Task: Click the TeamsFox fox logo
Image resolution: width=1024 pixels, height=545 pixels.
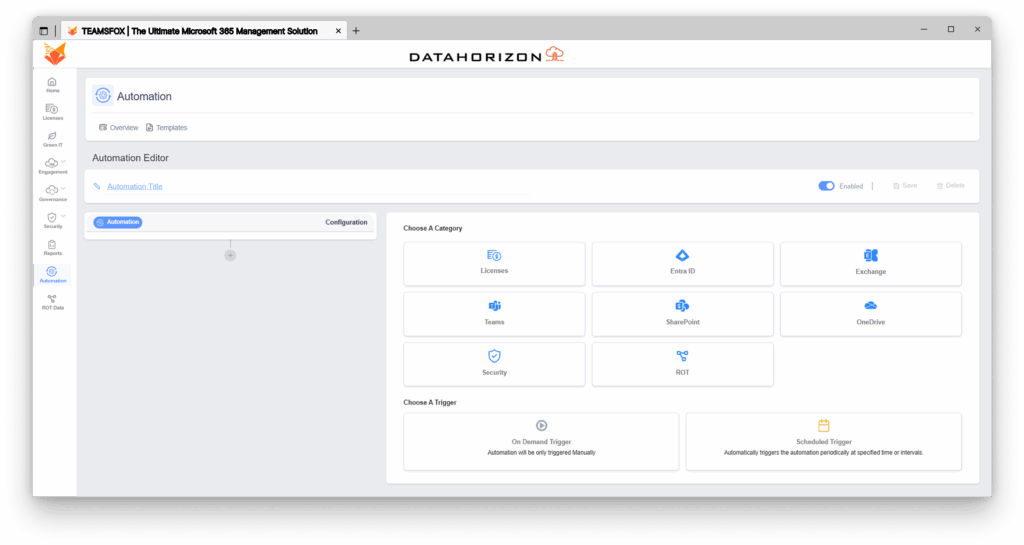Action: click(x=55, y=54)
